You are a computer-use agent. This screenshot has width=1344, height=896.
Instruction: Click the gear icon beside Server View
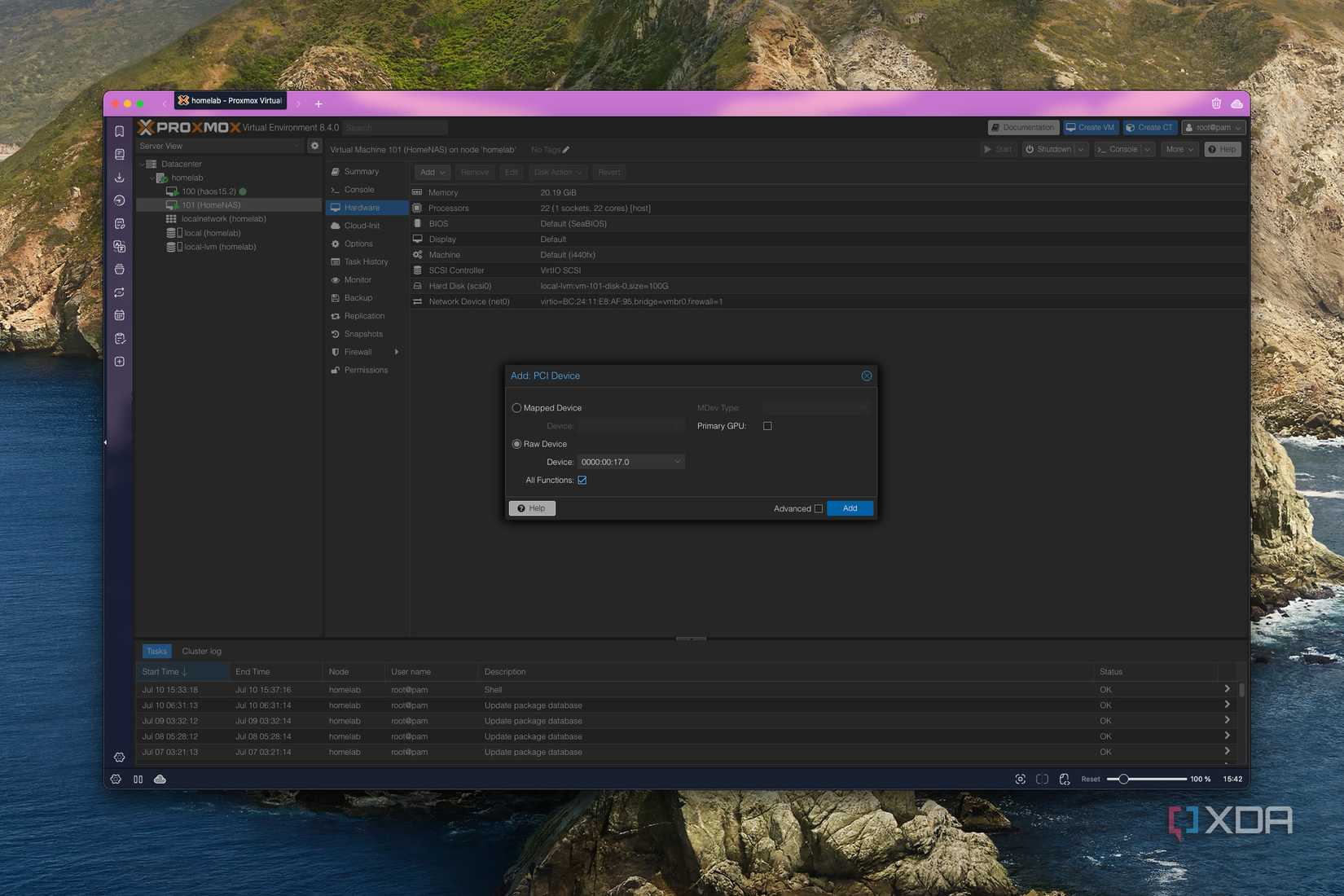point(314,146)
